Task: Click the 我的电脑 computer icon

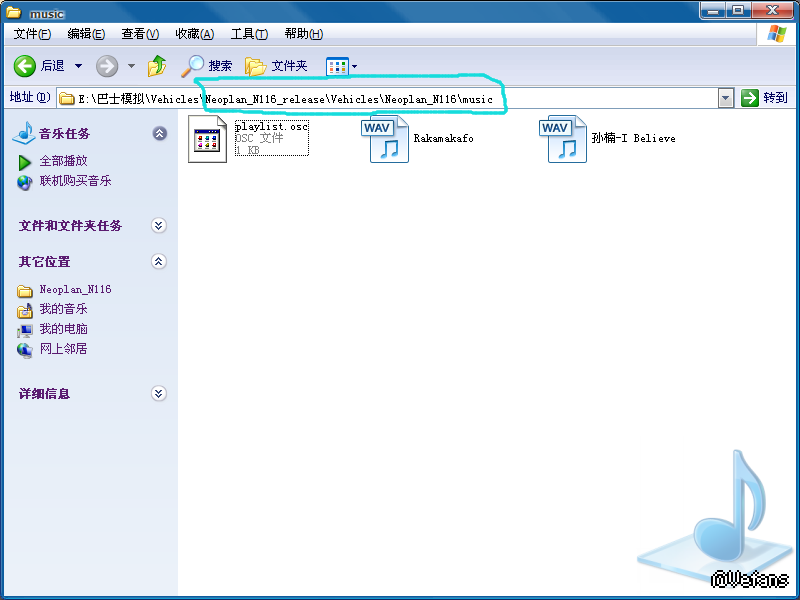Action: 24,331
